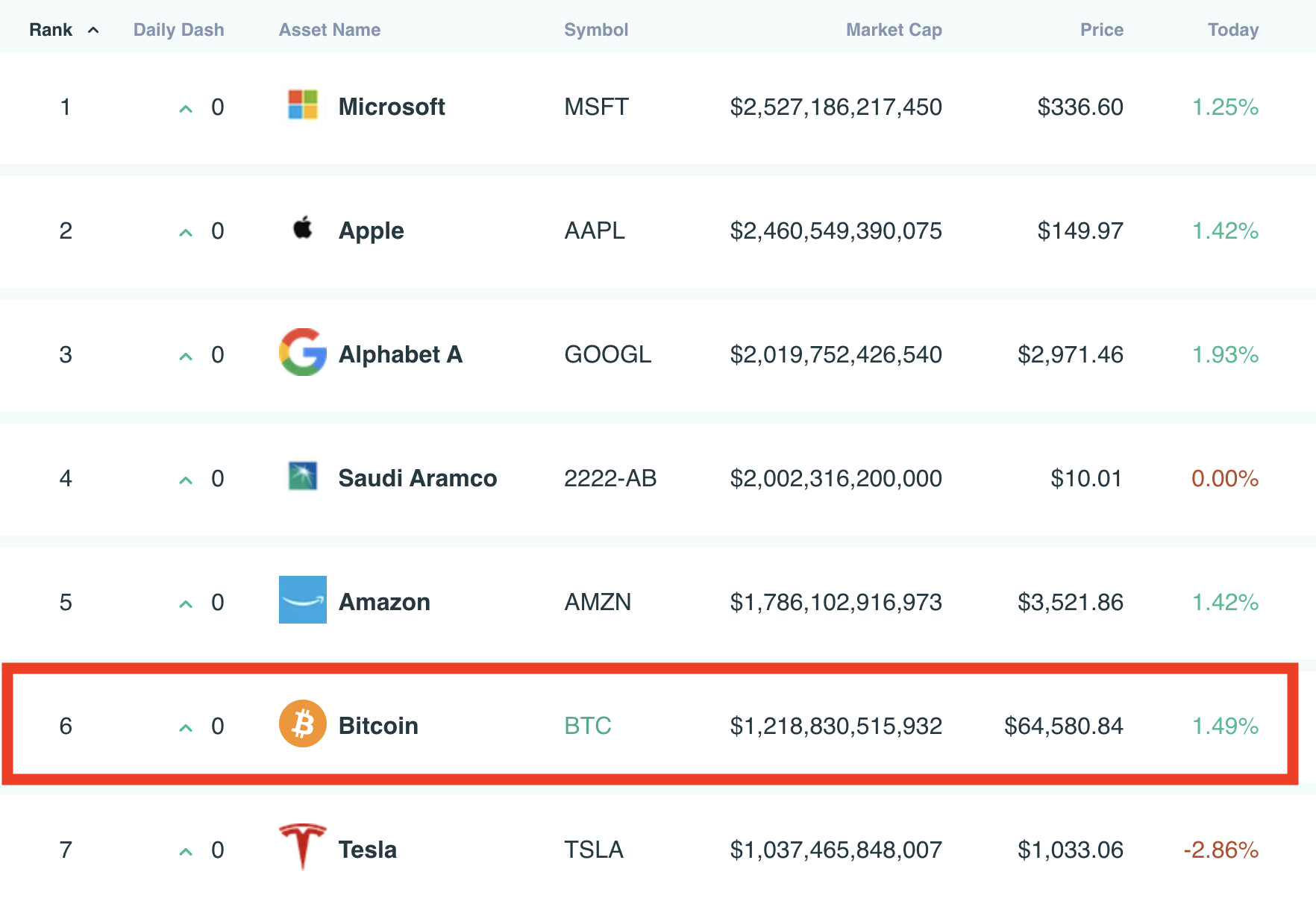
Task: Click the red Tesla logo icon
Action: pyautogui.click(x=303, y=847)
